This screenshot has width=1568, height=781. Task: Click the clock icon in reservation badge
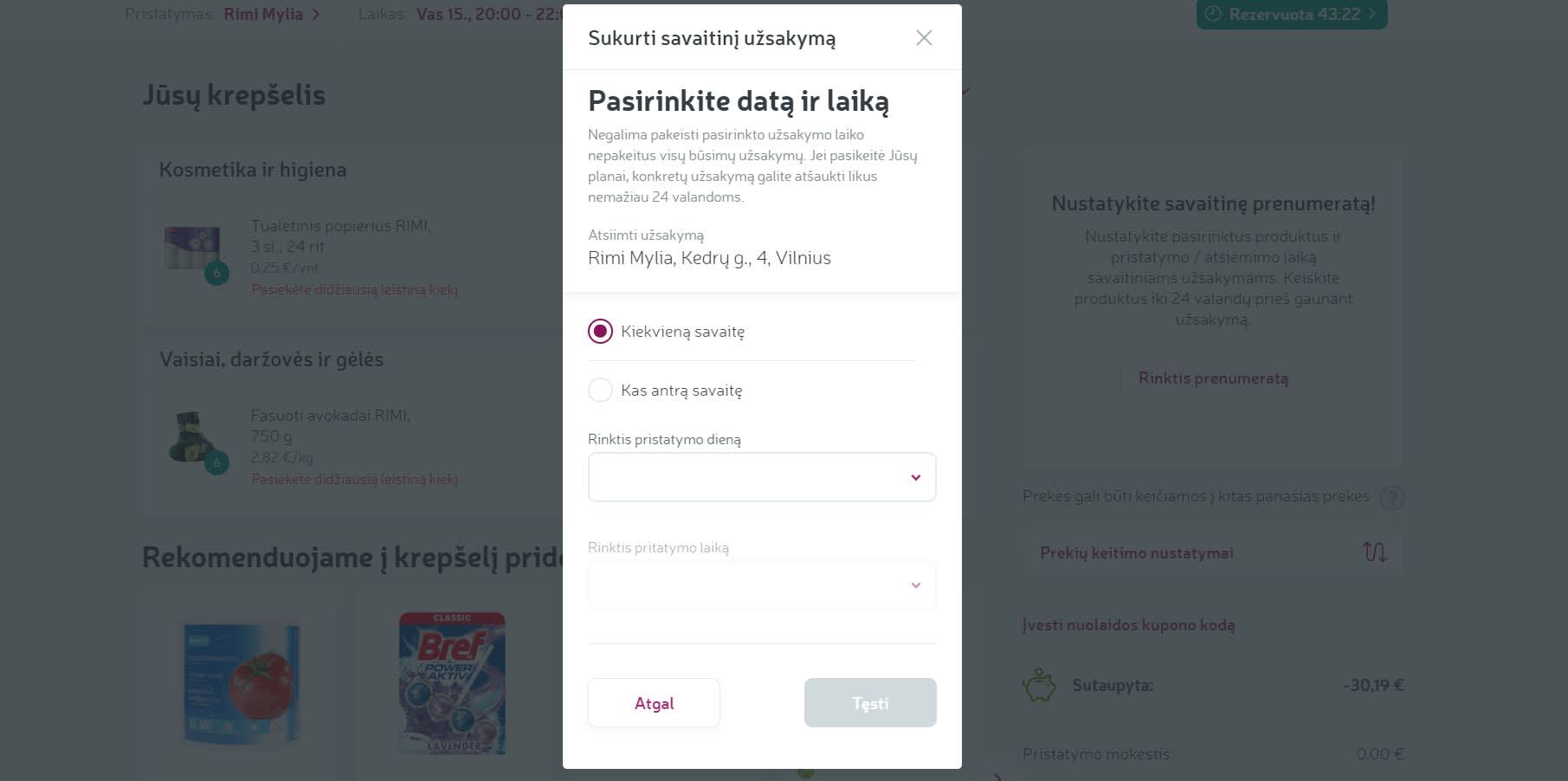tap(1213, 14)
